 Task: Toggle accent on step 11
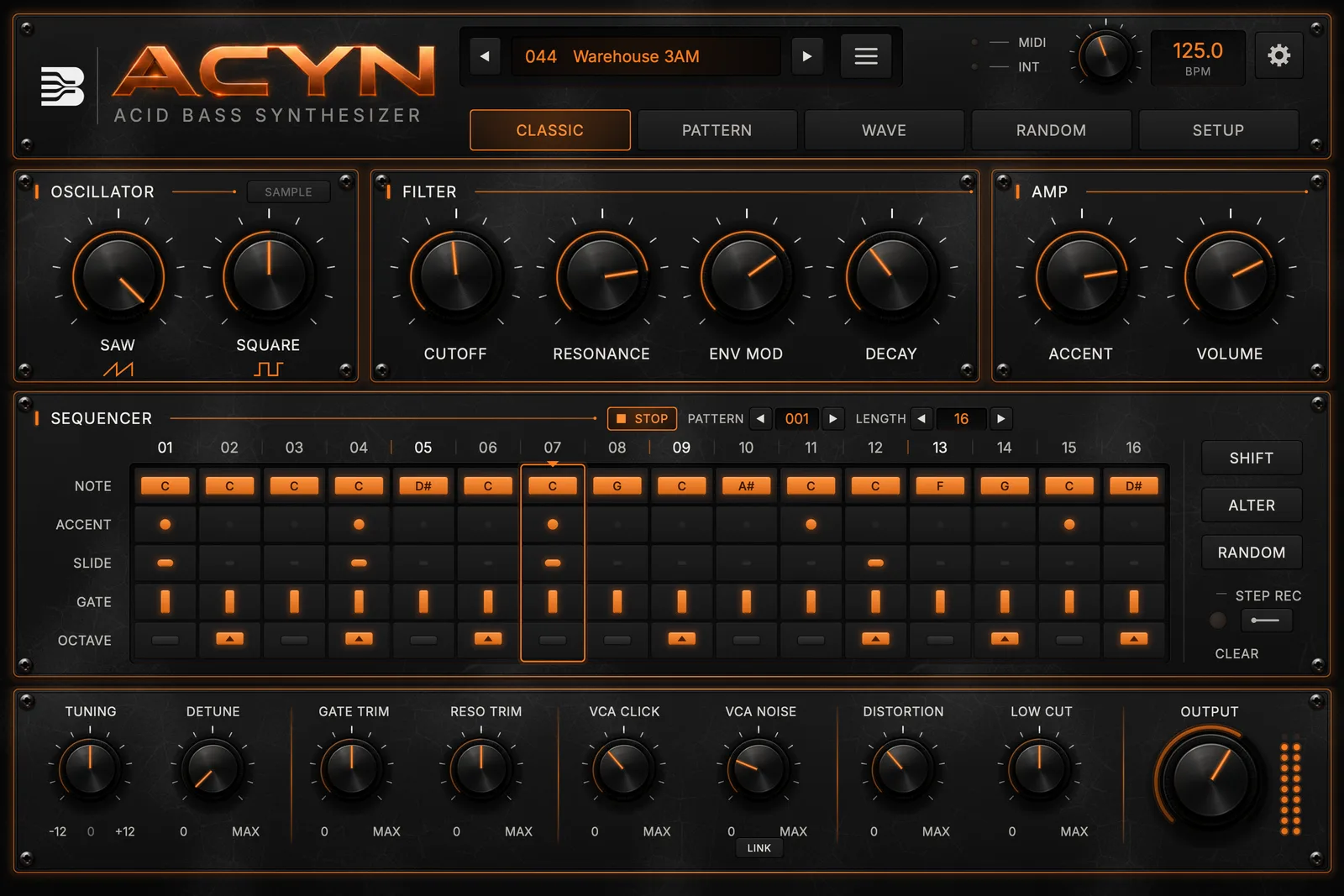(x=811, y=524)
